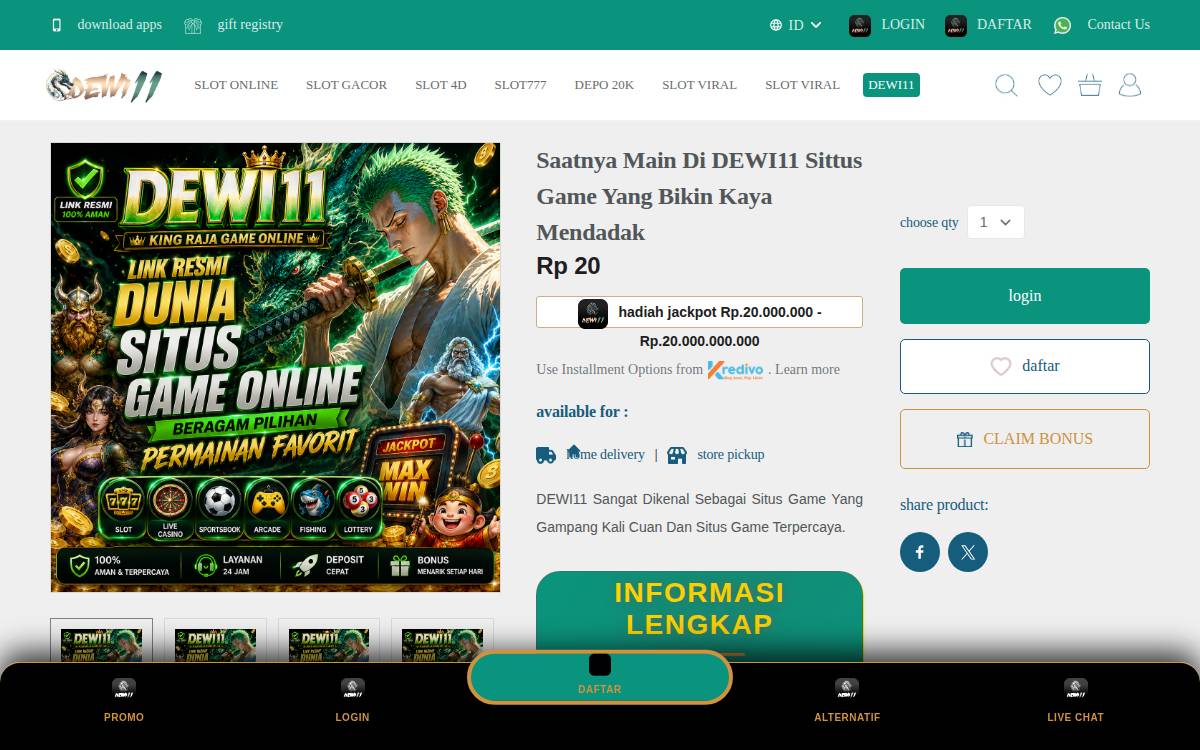
Task: Click the Contact Us link
Action: pos(1118,25)
